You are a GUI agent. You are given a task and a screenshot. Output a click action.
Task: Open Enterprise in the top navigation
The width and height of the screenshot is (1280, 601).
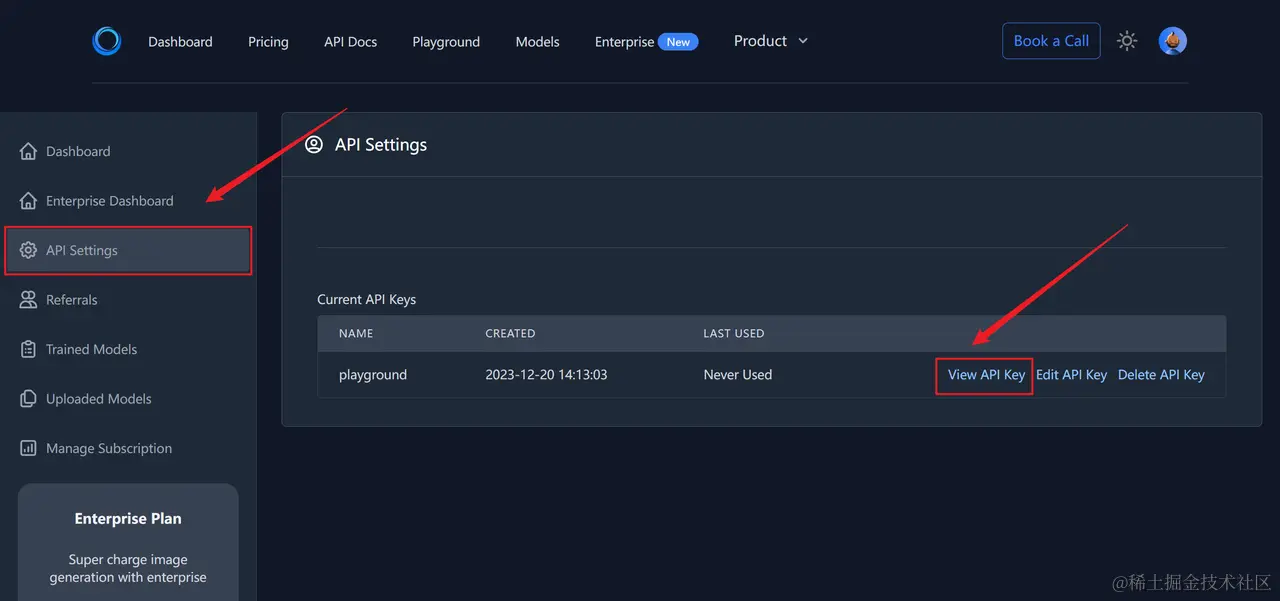pos(624,42)
